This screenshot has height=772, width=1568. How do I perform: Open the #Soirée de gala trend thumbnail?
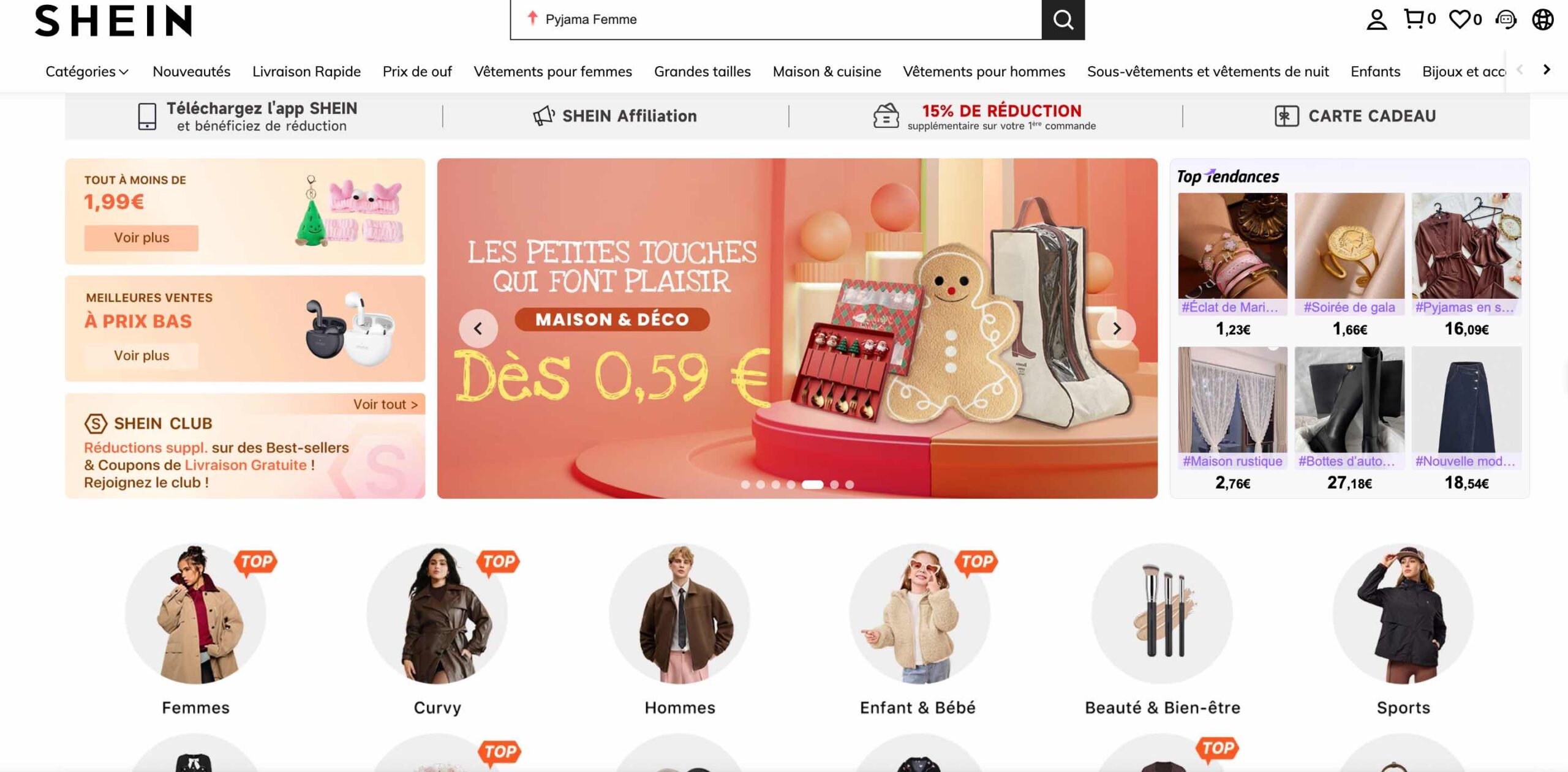coord(1349,246)
